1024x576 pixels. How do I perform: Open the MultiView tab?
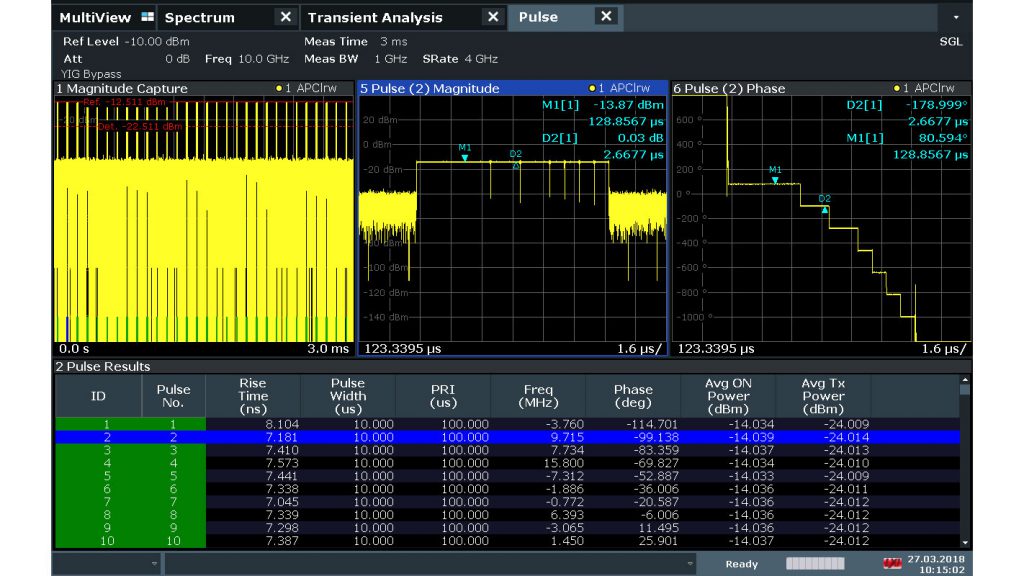pos(95,17)
